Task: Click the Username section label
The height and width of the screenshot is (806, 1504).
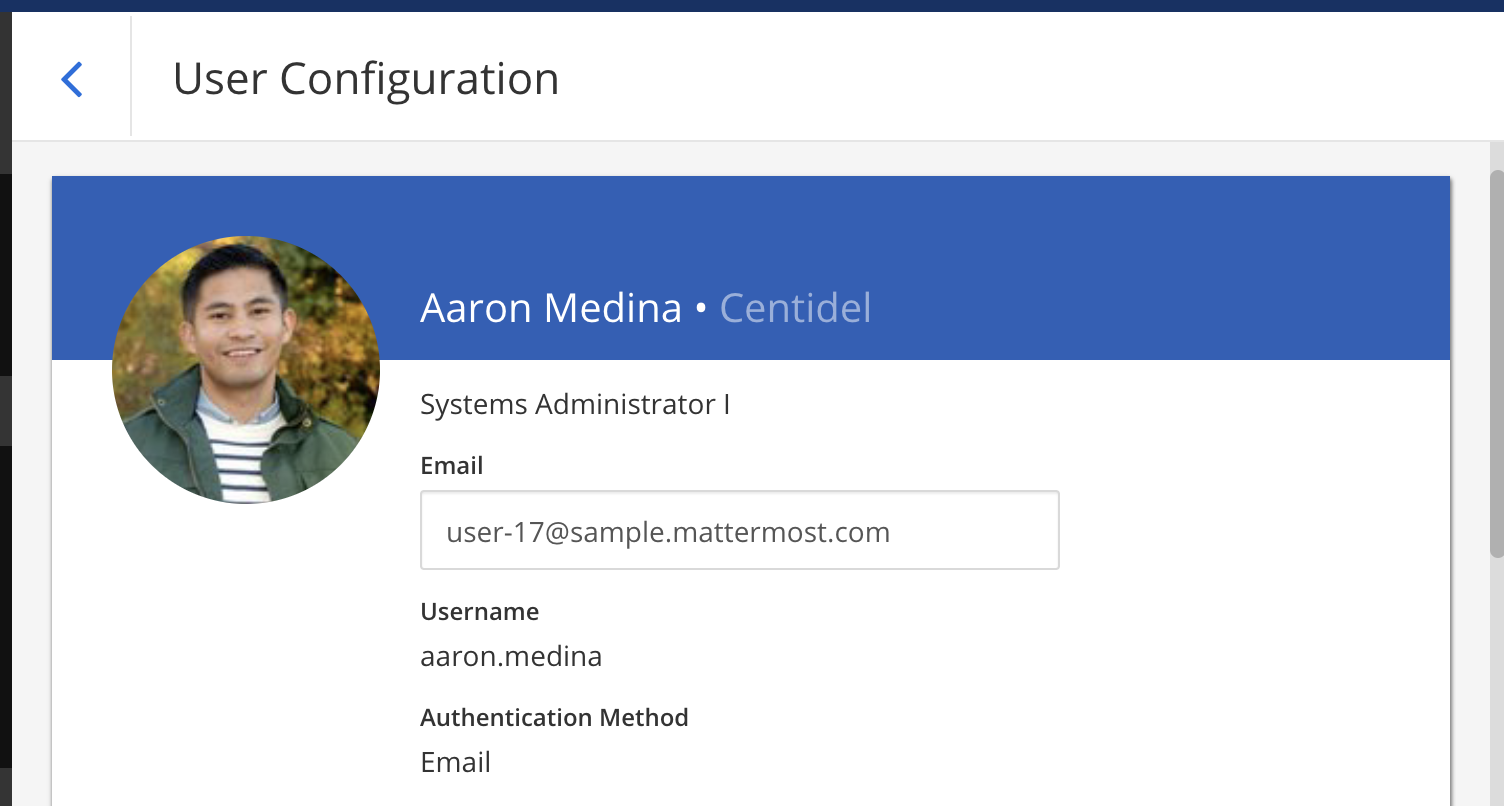Action: [479, 611]
